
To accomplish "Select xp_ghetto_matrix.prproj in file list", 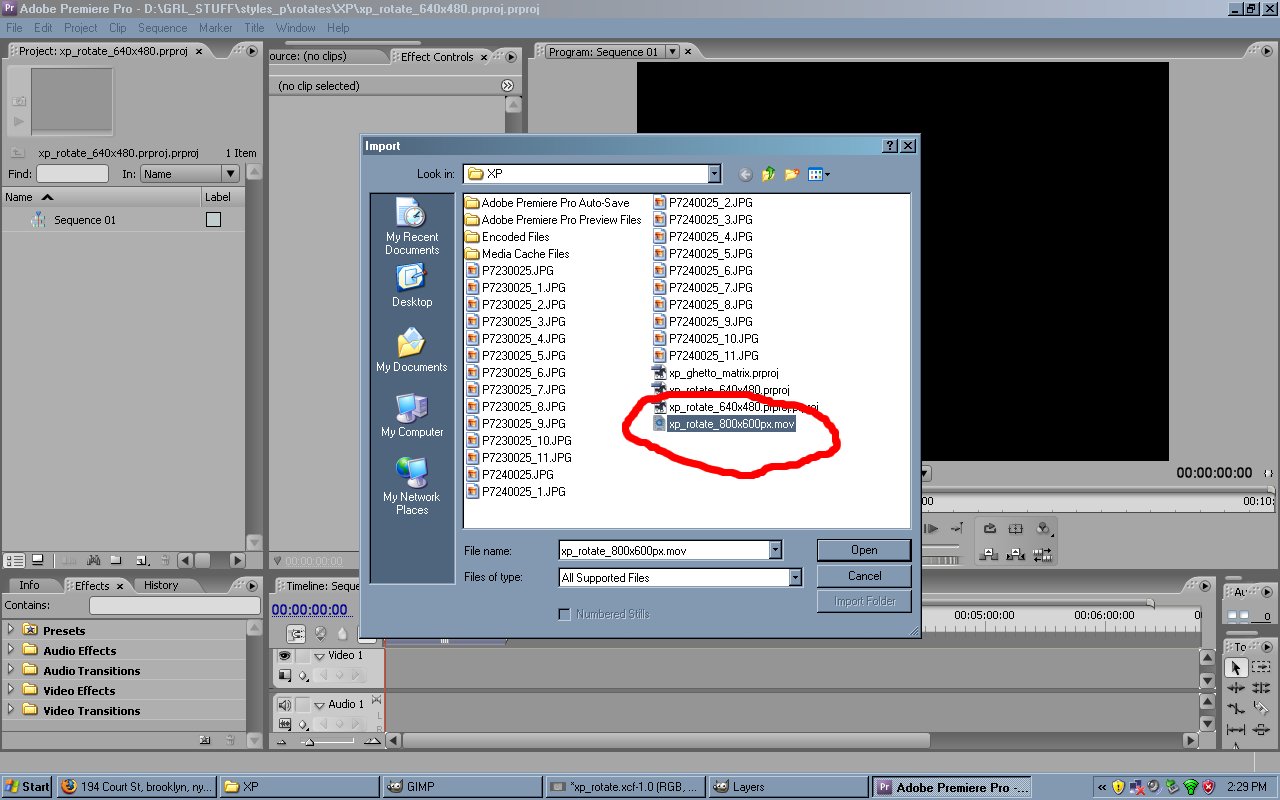I will [x=723, y=373].
